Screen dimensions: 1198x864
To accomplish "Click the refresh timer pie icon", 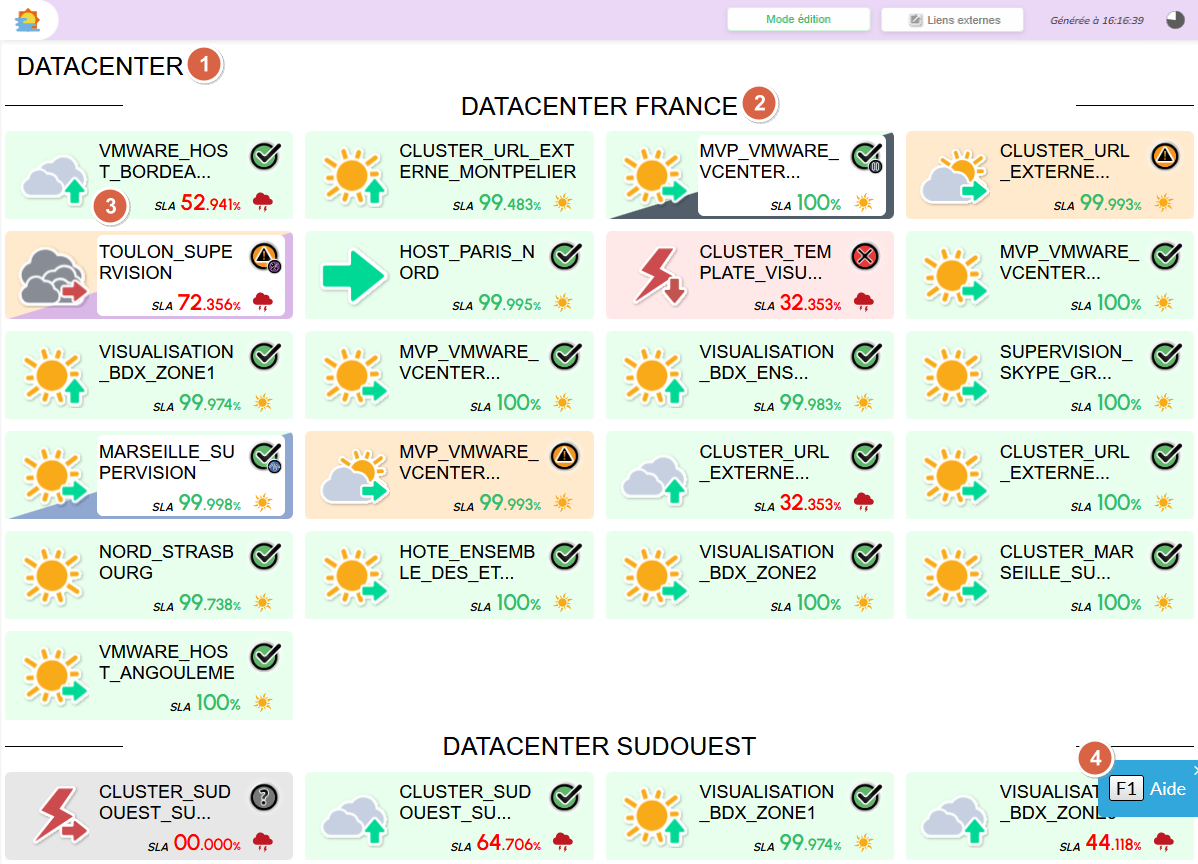I will click(1175, 20).
